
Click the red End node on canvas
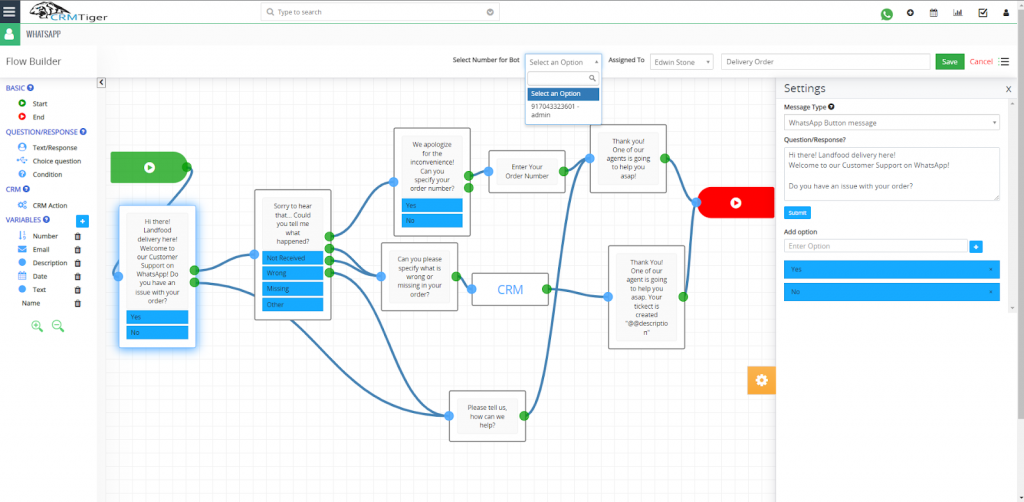[736, 202]
